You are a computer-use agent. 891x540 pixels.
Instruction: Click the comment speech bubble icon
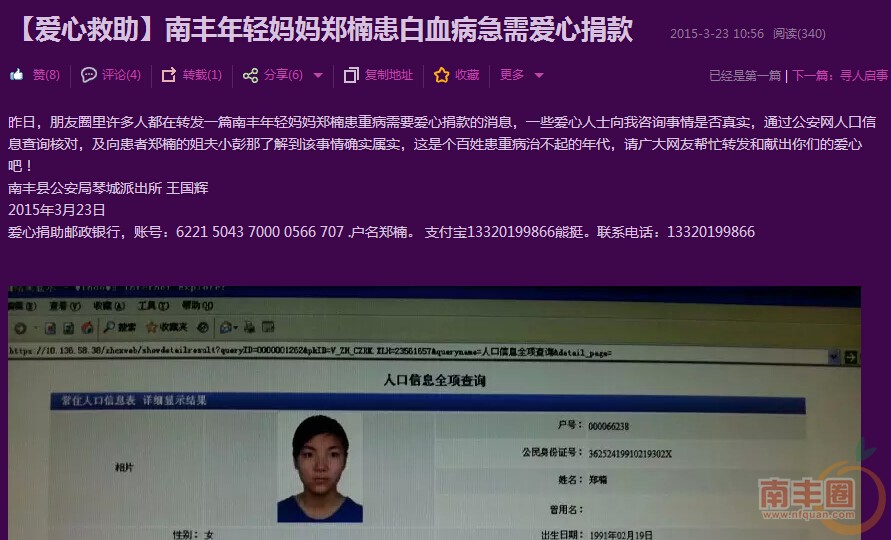pyautogui.click(x=89, y=75)
